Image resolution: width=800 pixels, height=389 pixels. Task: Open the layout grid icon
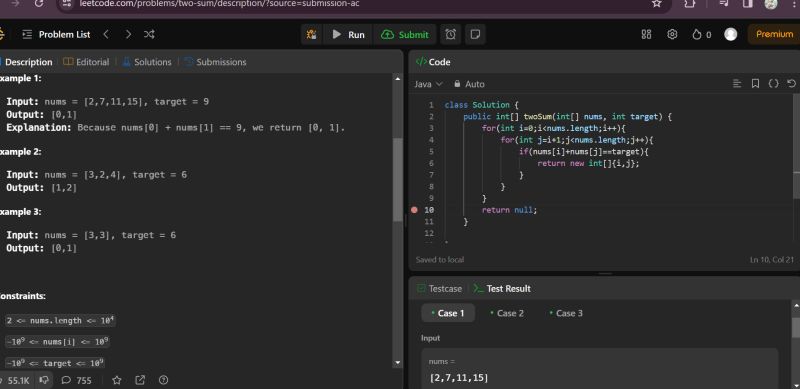tap(646, 34)
